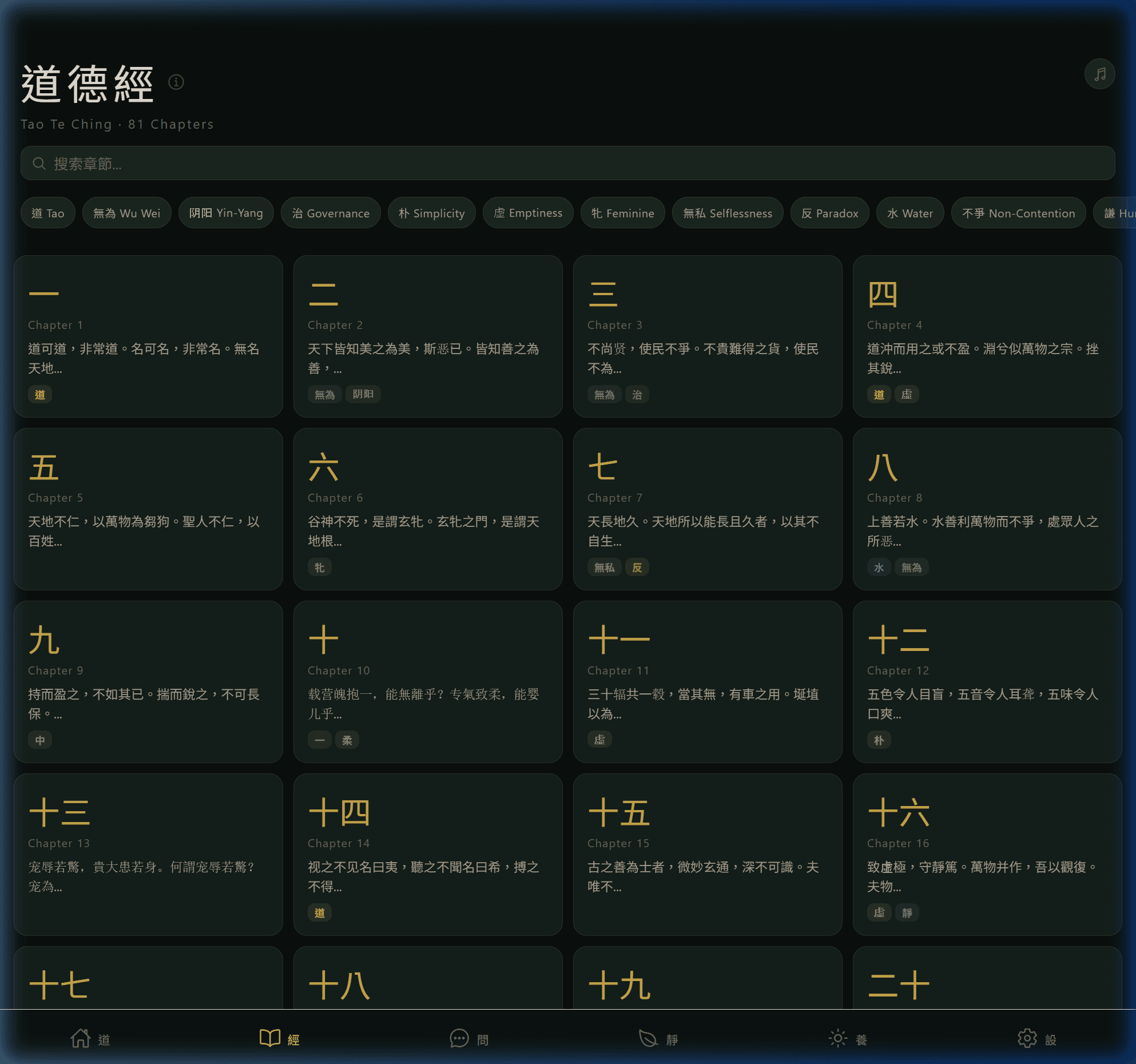Image resolution: width=1136 pixels, height=1064 pixels.
Task: Click the 十七 chapter numeral
Action: click(x=59, y=986)
